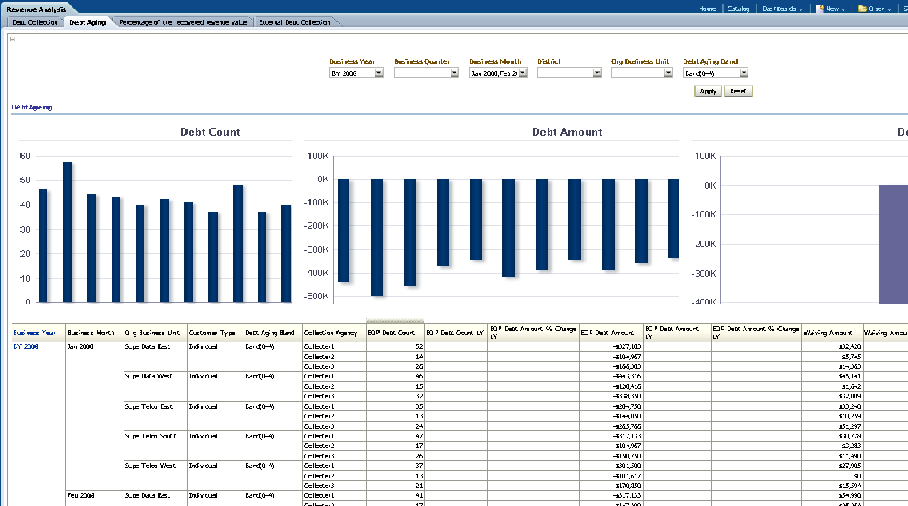
Task: Click the Home link in header
Action: (x=708, y=9)
